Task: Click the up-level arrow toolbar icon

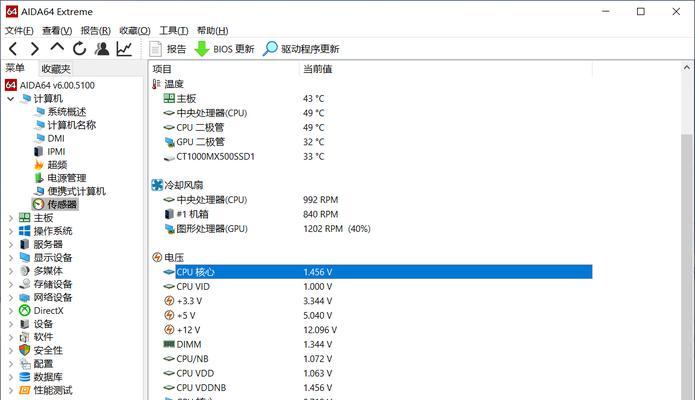Action: tap(57, 47)
